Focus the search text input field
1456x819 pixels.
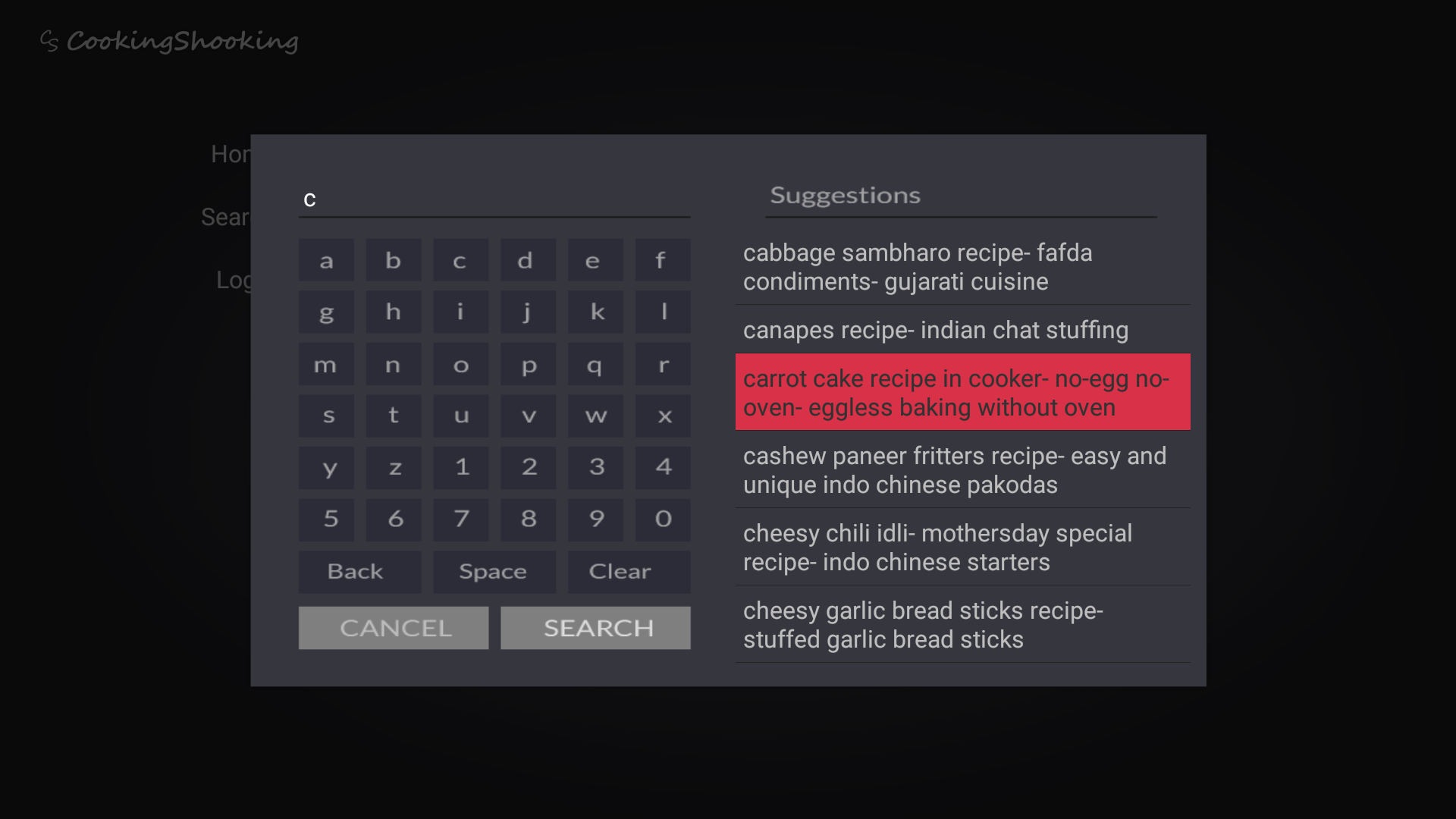coord(494,199)
